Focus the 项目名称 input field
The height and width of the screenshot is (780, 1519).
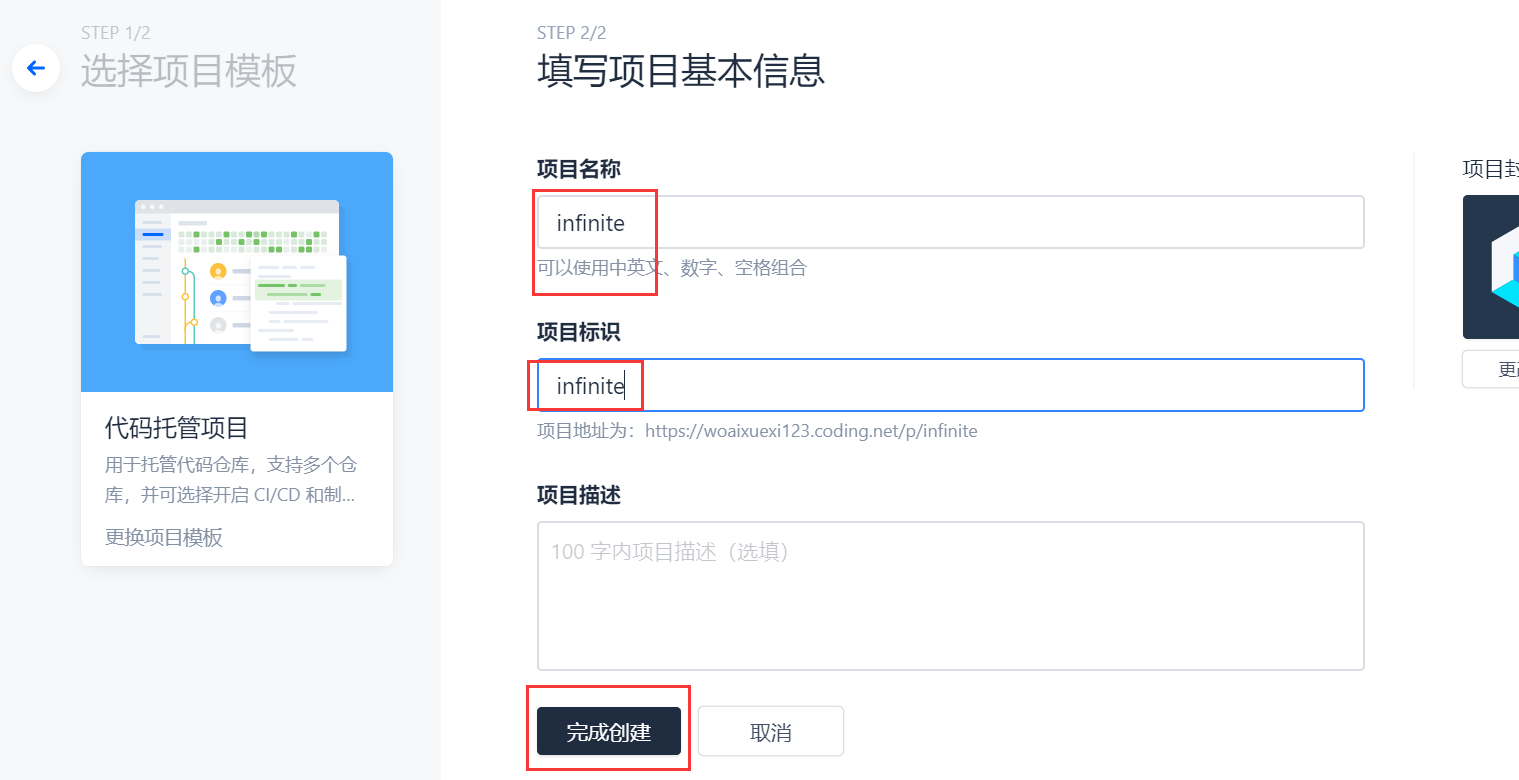click(950, 222)
